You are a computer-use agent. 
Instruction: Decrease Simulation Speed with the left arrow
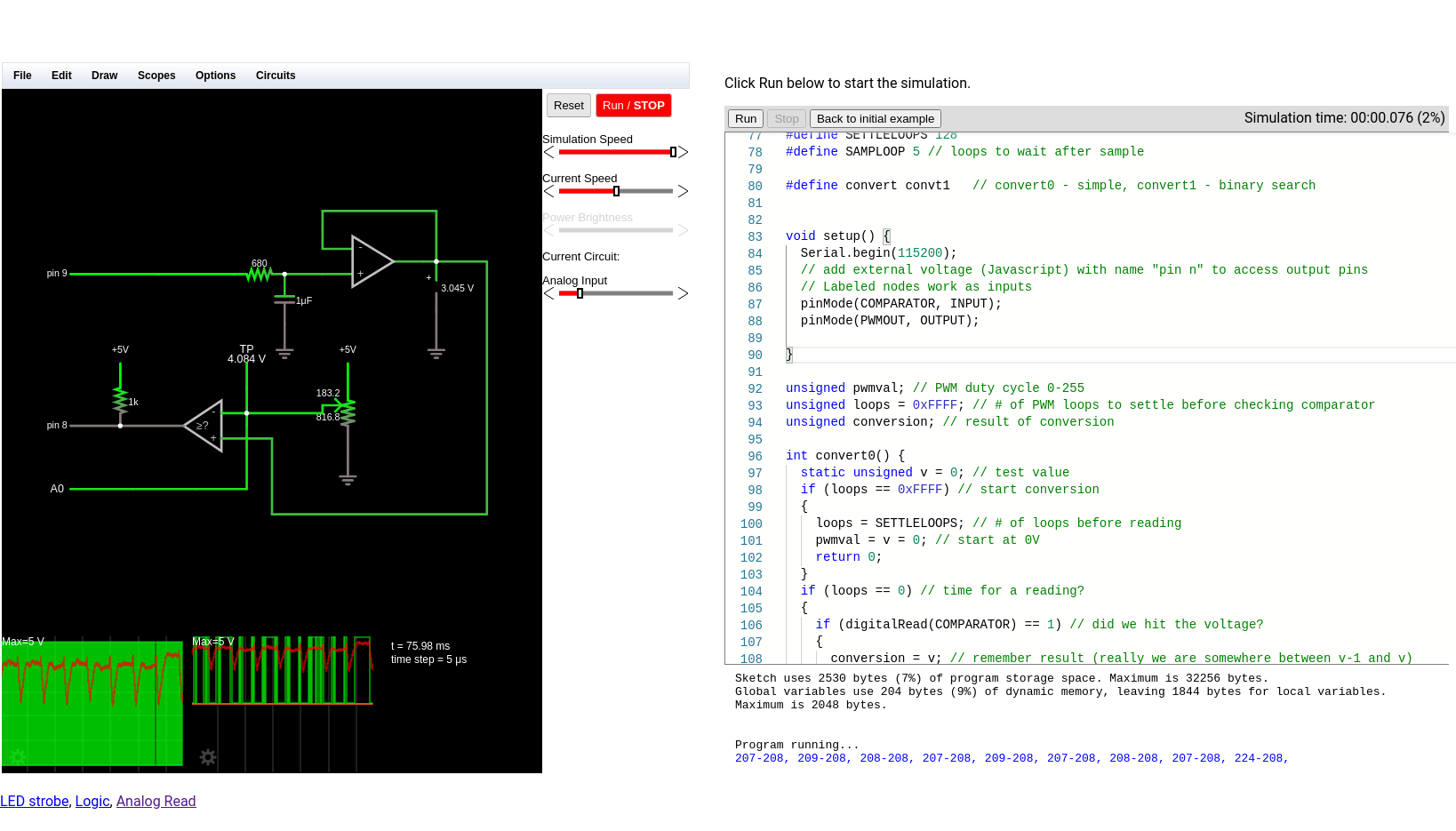(x=547, y=152)
